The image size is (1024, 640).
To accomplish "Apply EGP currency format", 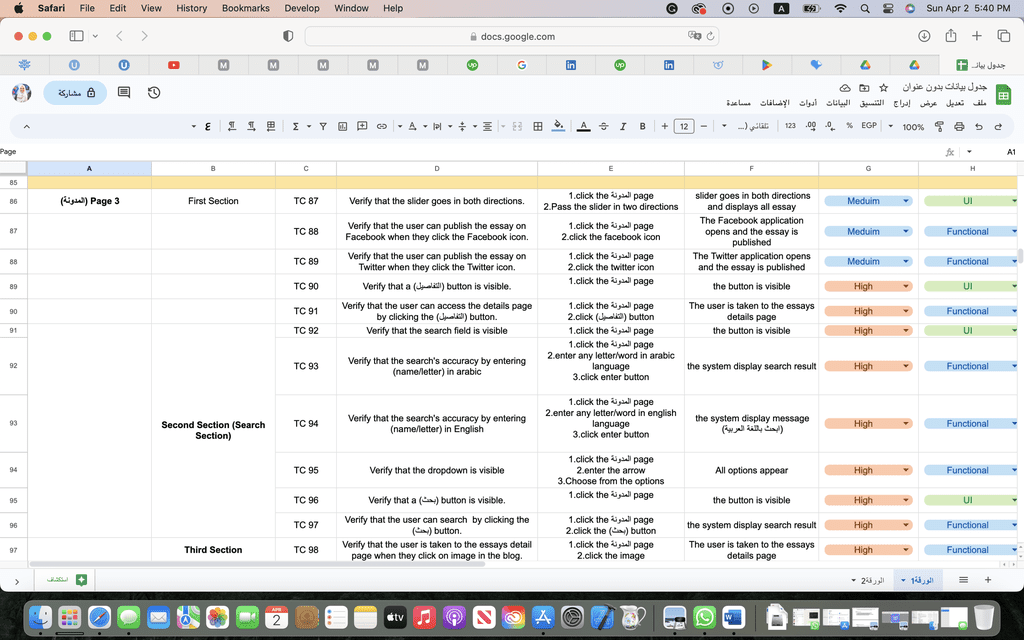I will (869, 125).
